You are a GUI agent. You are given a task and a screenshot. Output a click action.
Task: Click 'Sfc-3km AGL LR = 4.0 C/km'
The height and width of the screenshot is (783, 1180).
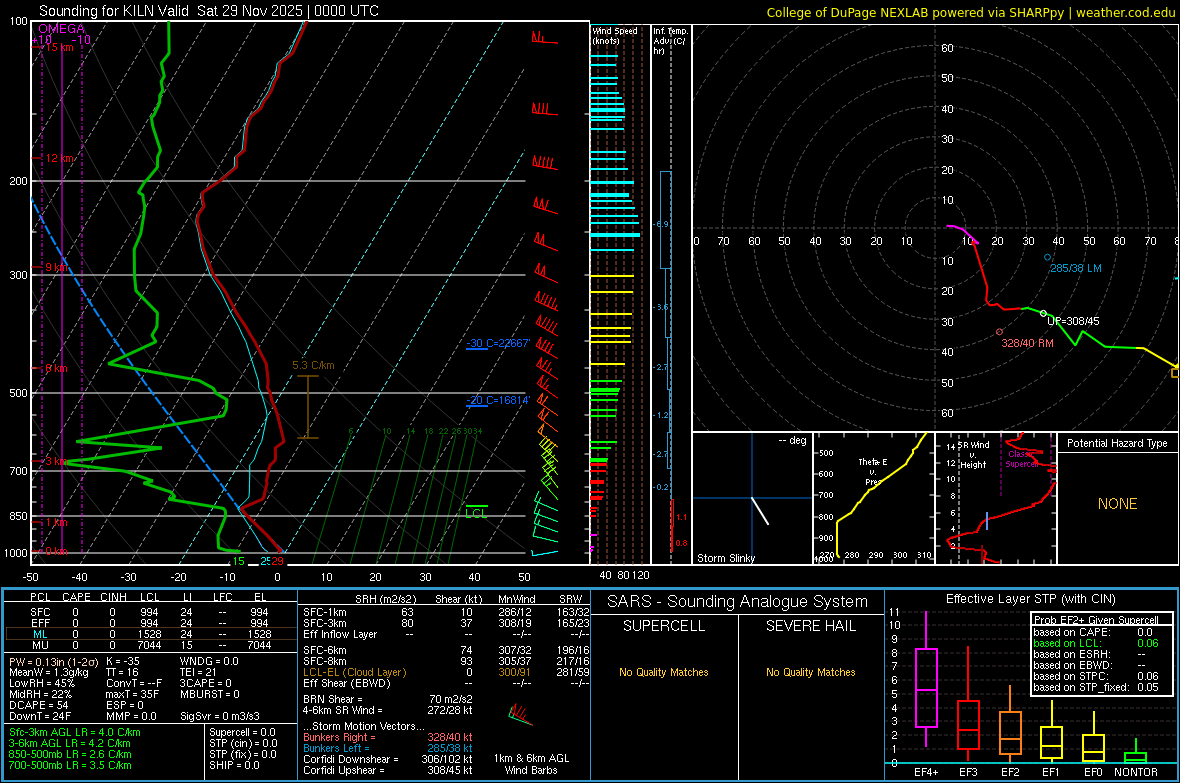click(75, 732)
